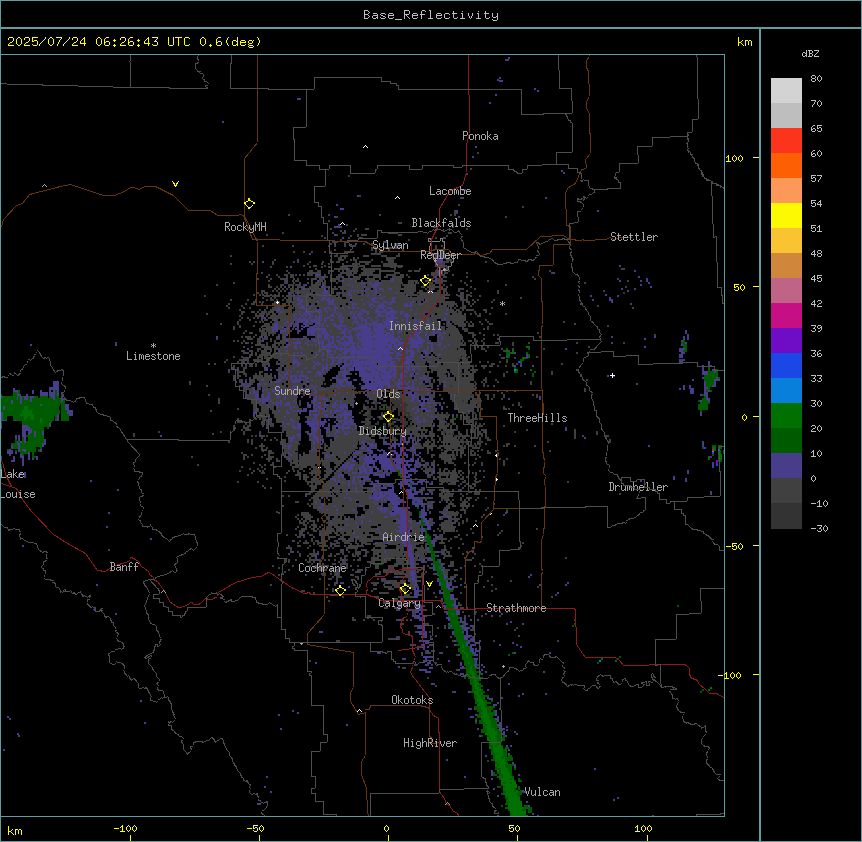Click the ThreeHills city label
Image resolution: width=862 pixels, height=842 pixels.
coord(537,418)
